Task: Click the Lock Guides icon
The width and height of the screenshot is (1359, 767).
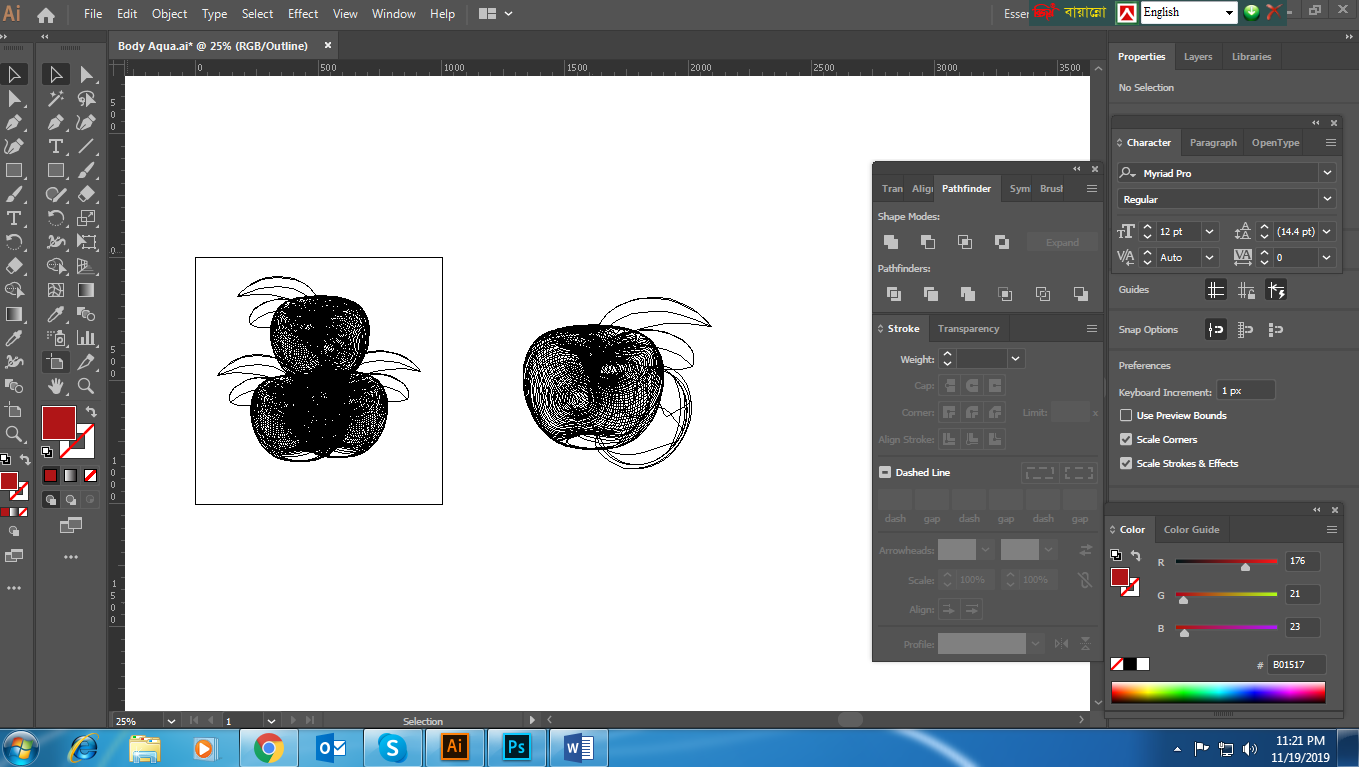Action: point(1246,290)
